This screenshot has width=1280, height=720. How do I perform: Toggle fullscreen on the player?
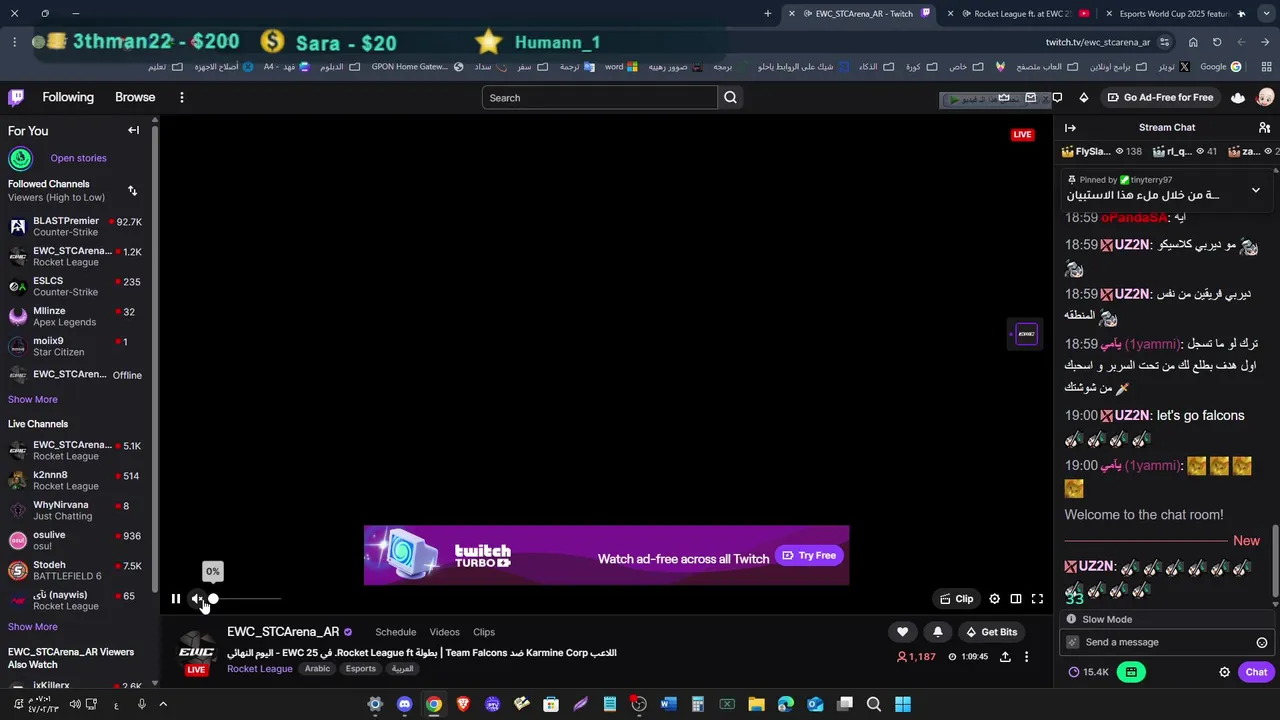pos(1037,599)
